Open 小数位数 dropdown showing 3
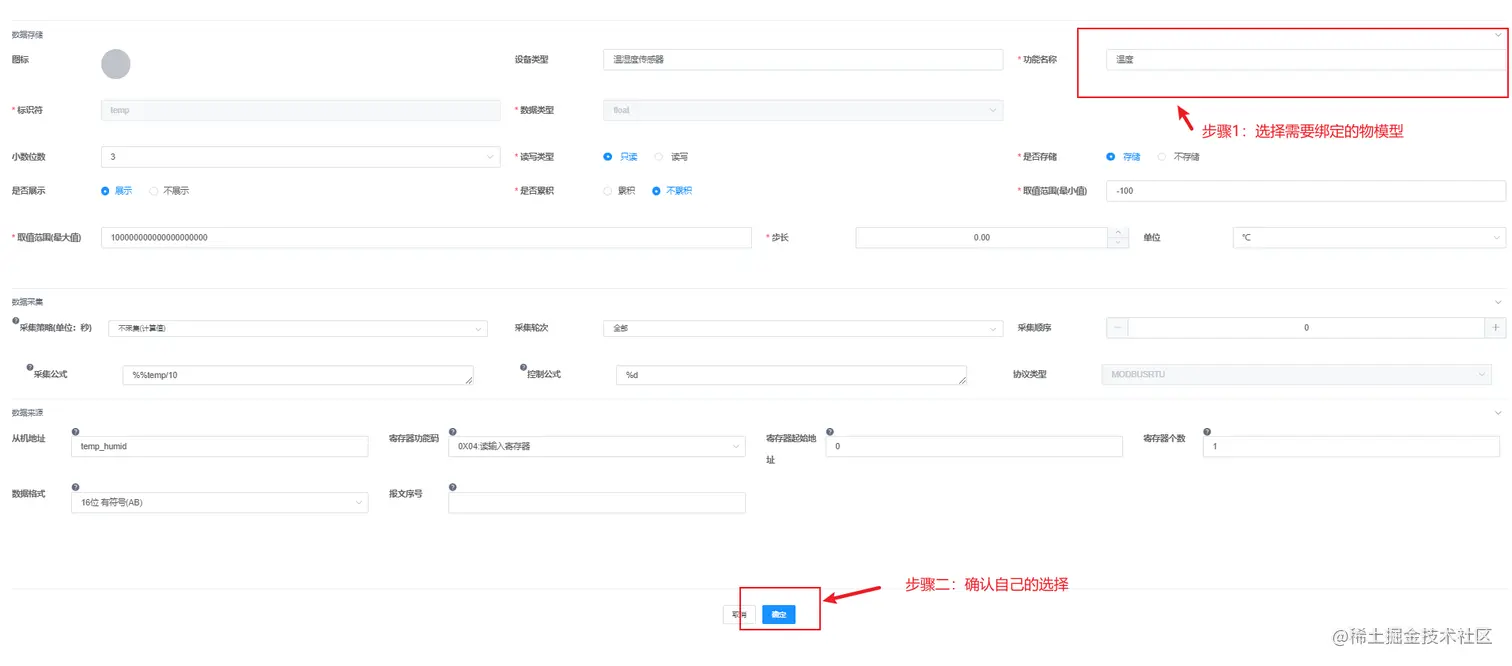The height and width of the screenshot is (666, 1512). tap(300, 157)
